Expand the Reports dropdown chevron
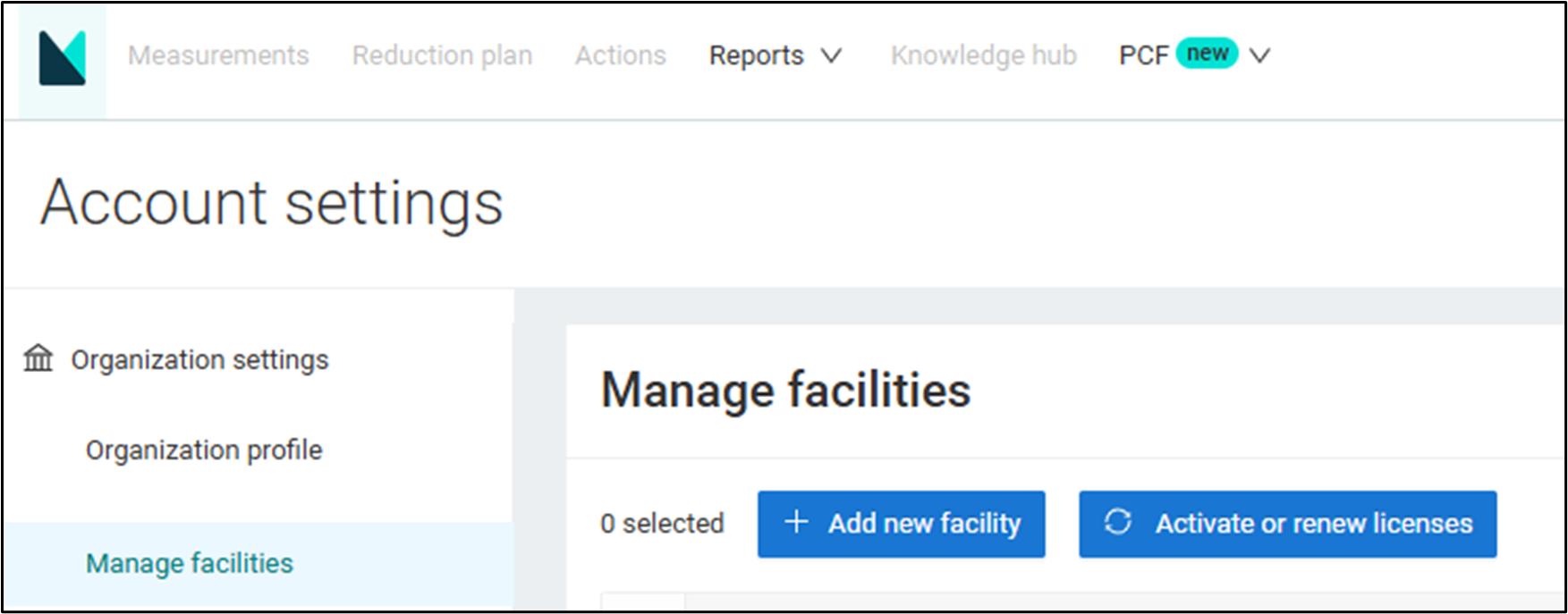1568x614 pixels. pyautogui.click(x=832, y=56)
